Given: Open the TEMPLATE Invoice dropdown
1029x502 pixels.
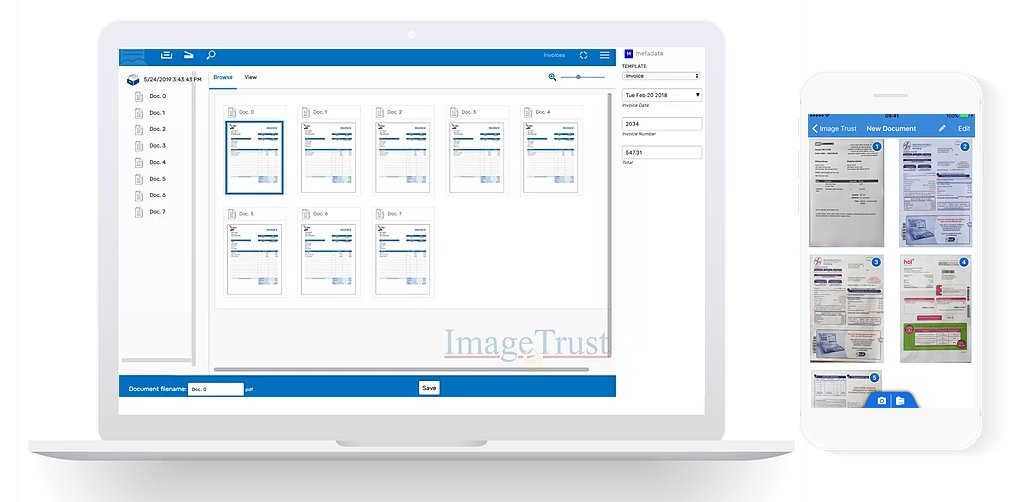Looking at the screenshot, I should click(x=662, y=76).
